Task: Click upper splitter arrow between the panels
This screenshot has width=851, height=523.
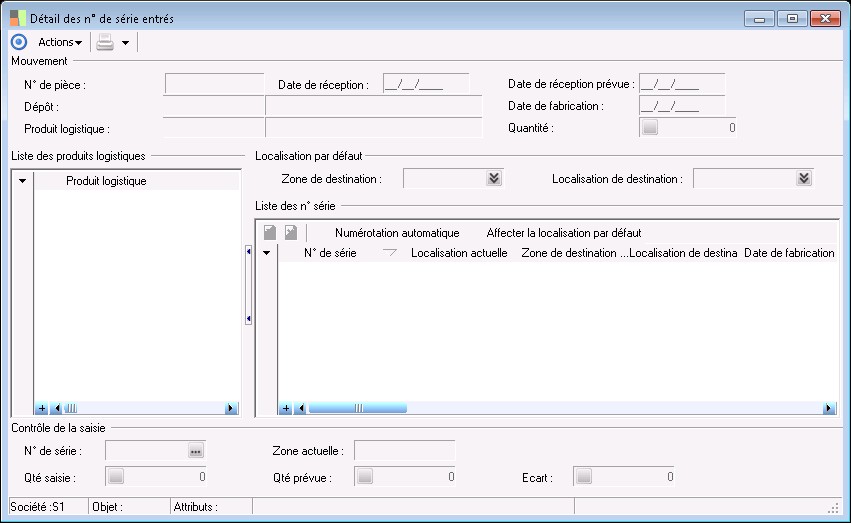Action: click(249, 252)
